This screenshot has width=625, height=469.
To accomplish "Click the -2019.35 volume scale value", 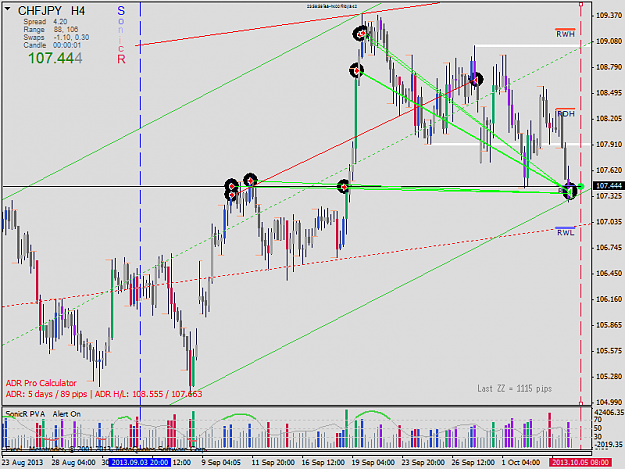I will (609, 444).
